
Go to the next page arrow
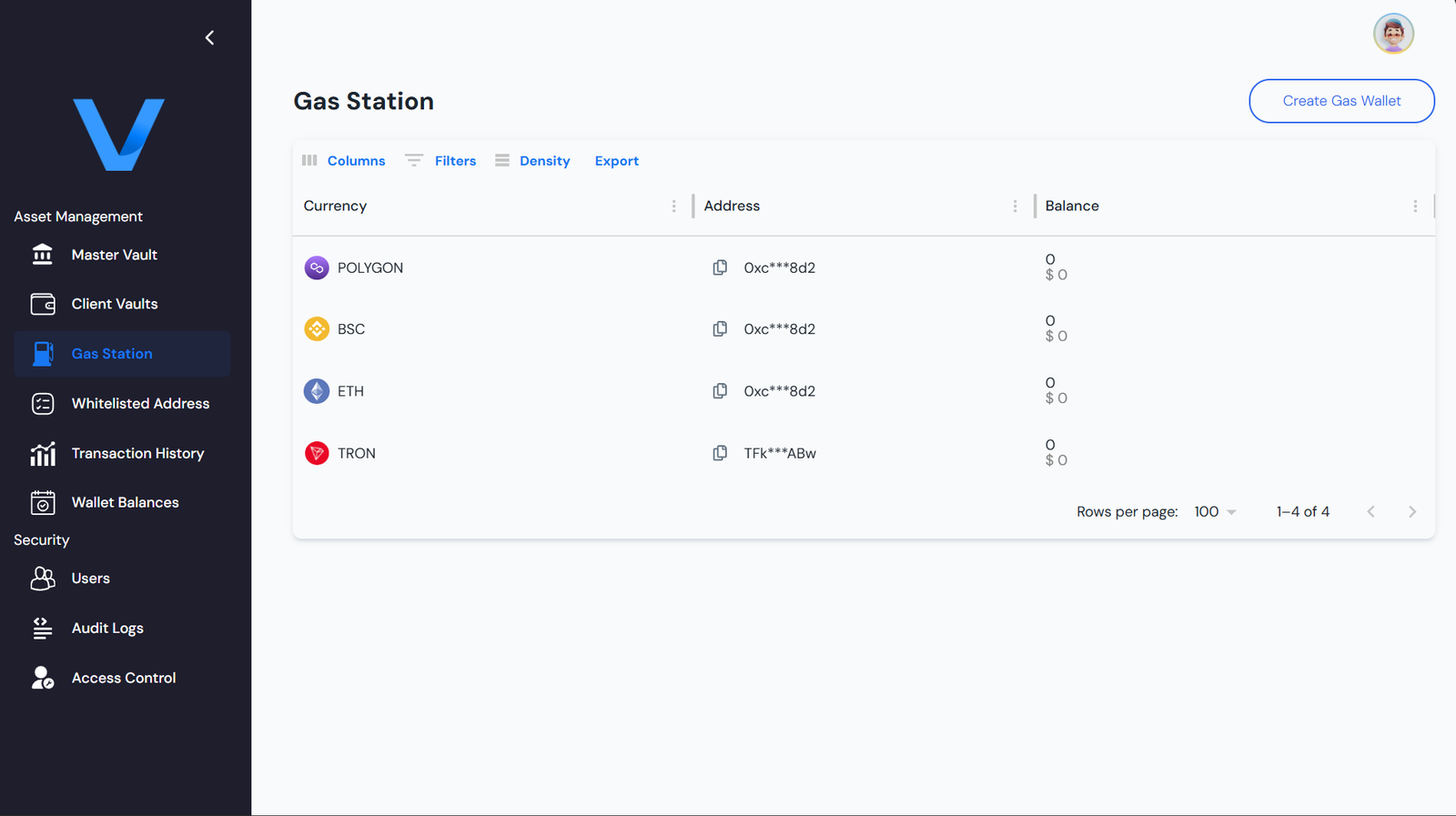[x=1412, y=512]
